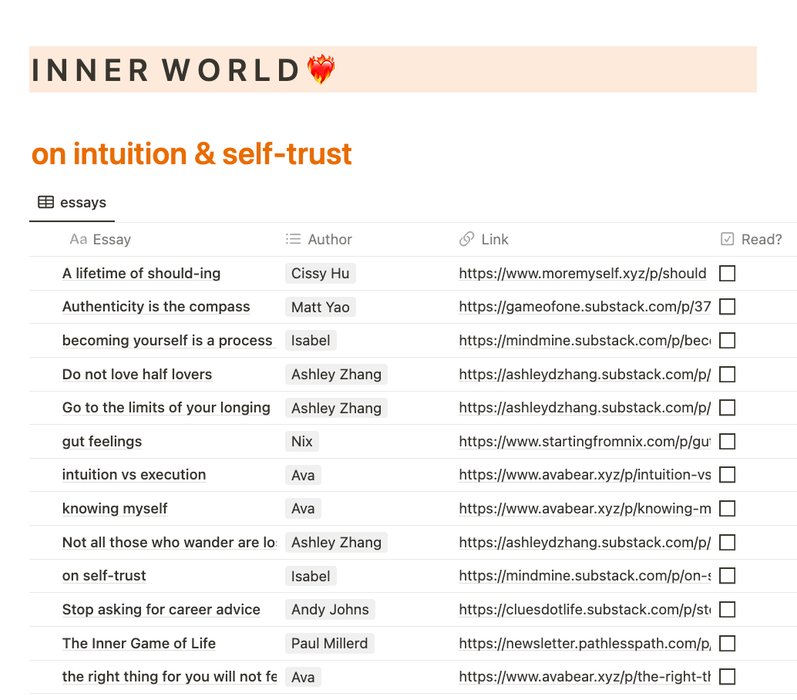Screen dimensions: 797x700
Task: Mark The Inner Game of Life as read
Action: pyautogui.click(x=727, y=643)
